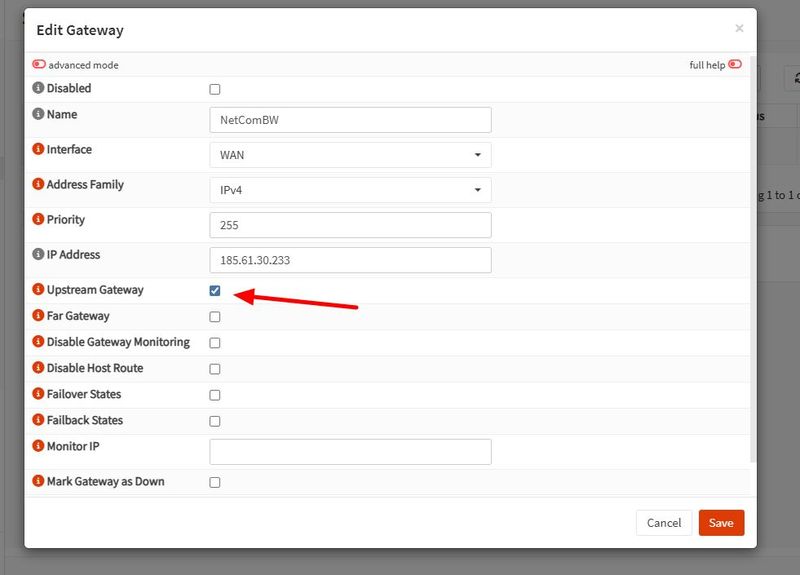The image size is (800, 575).
Task: Check the Disabled checkbox
Action: click(215, 89)
